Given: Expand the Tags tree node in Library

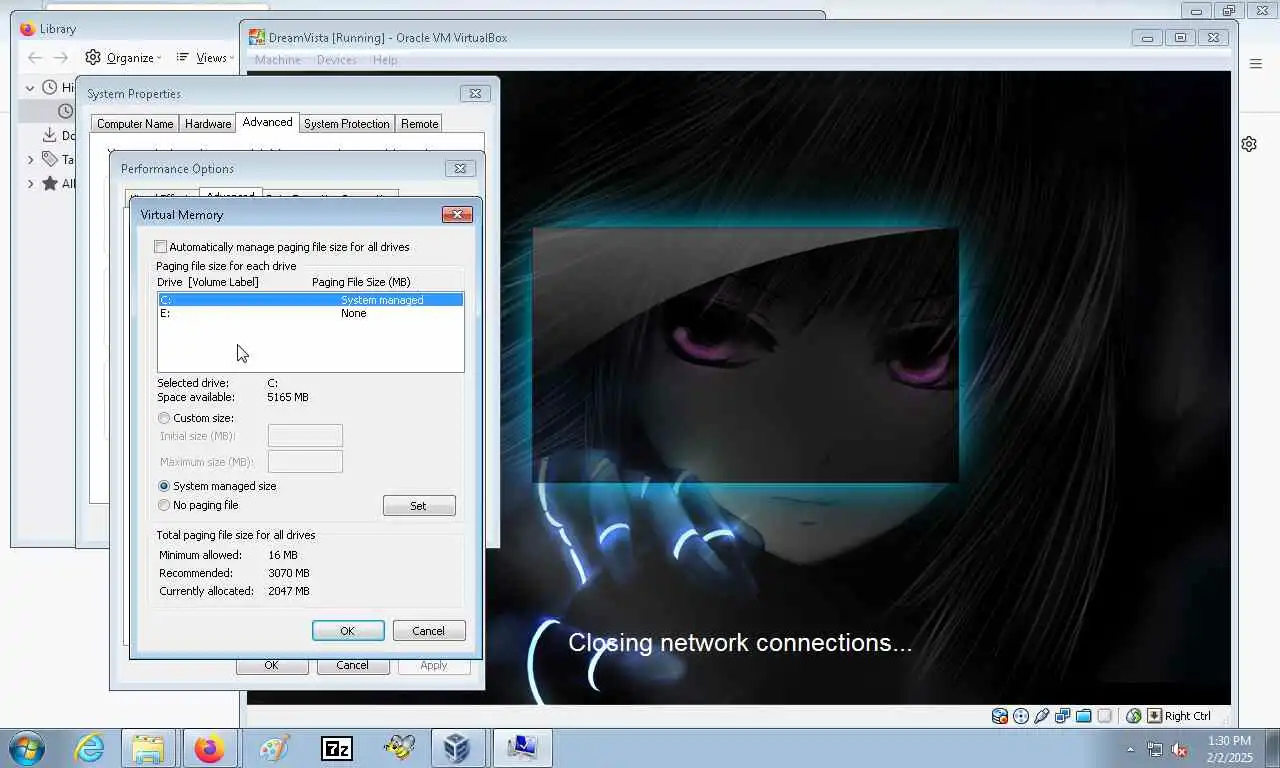Looking at the screenshot, I should pos(30,159).
